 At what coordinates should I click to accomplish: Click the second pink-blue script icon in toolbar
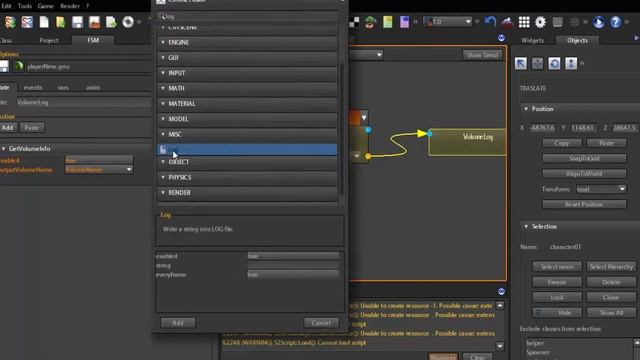27,22
